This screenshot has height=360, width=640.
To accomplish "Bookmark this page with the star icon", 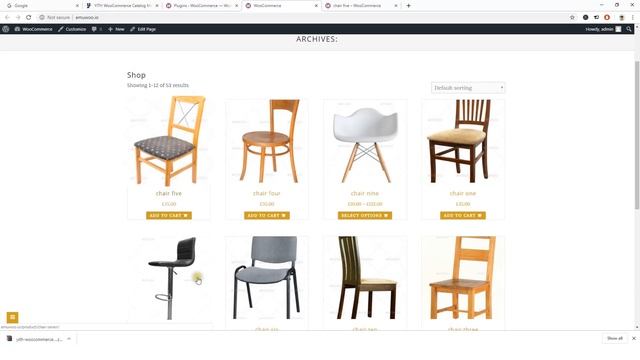I will pos(572,18).
